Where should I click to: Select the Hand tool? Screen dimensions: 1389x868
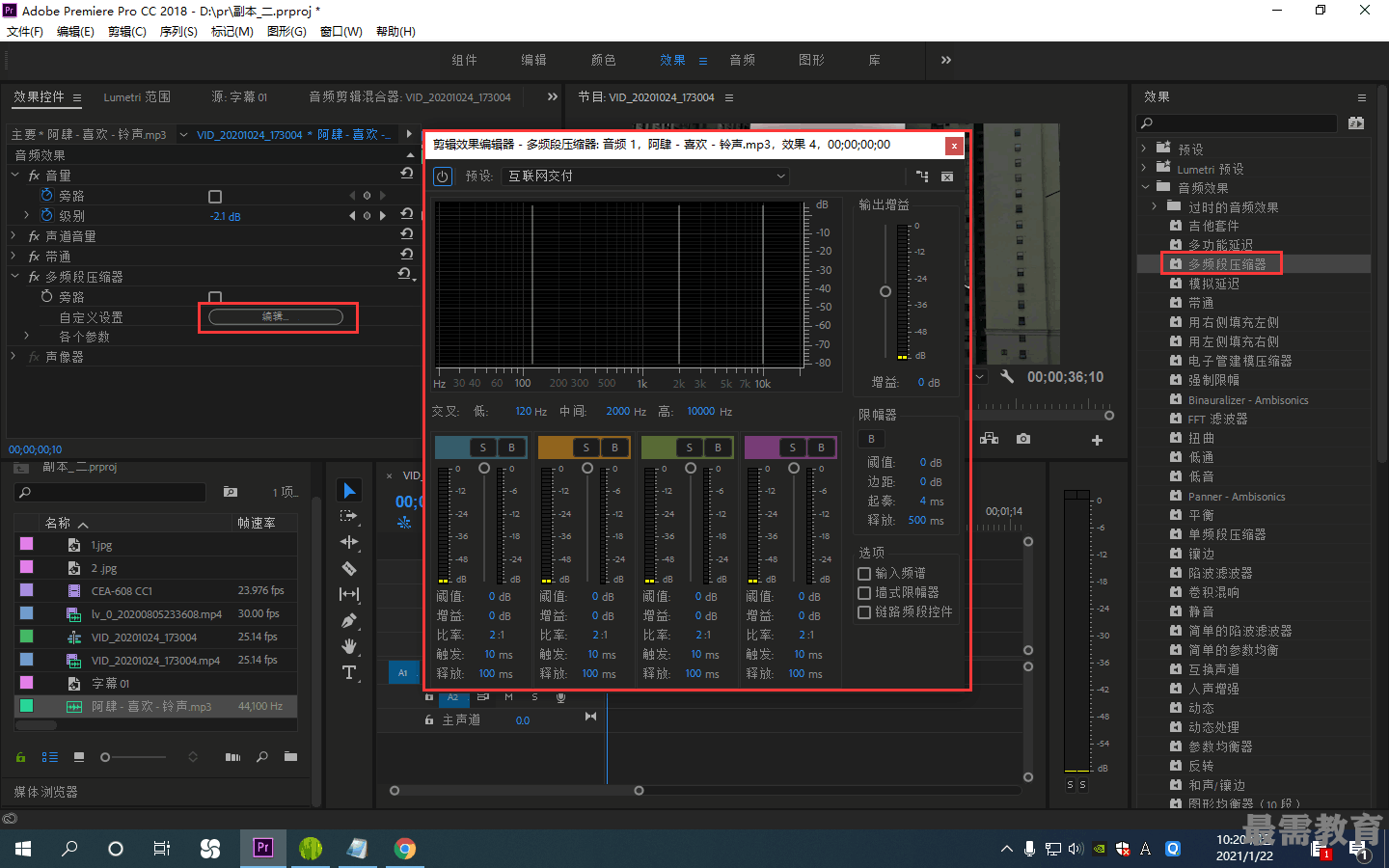(349, 646)
